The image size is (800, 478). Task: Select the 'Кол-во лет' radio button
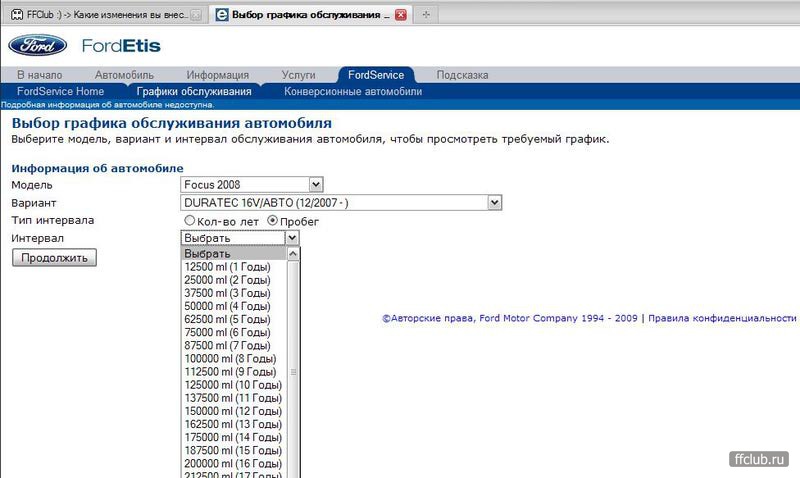coord(190,220)
